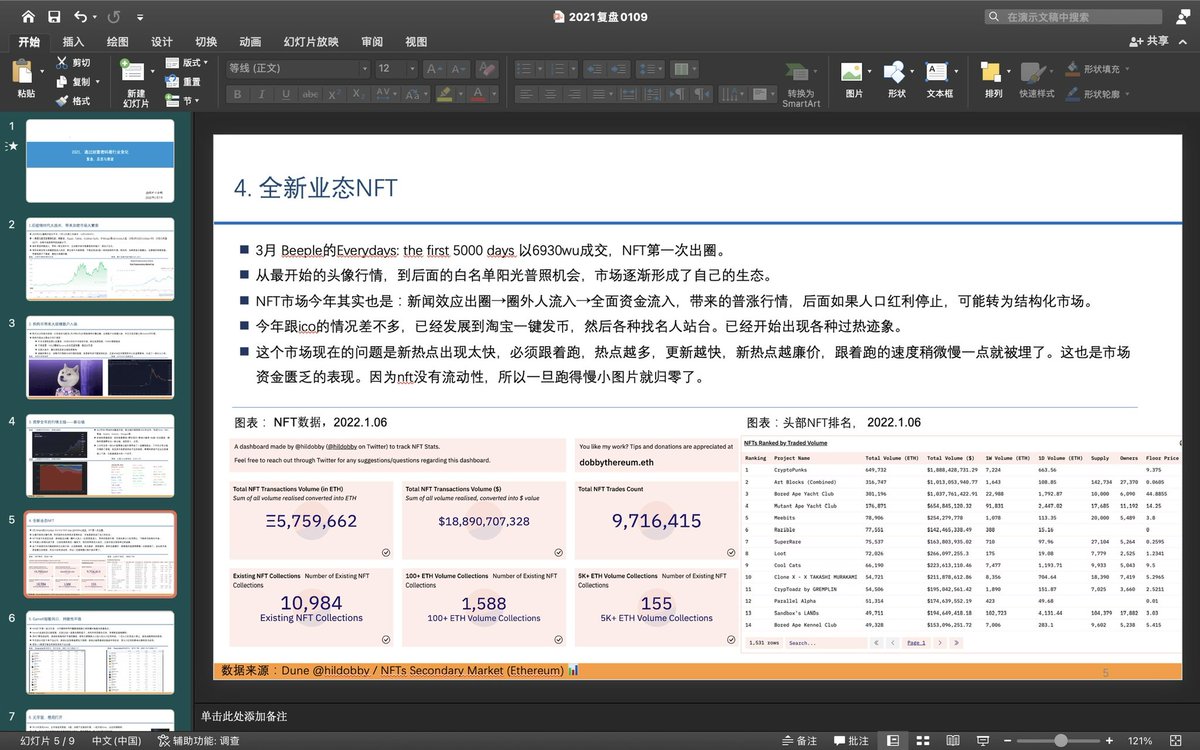Insert a 文本框 text box
The width and height of the screenshot is (1200, 750).
[x=939, y=80]
